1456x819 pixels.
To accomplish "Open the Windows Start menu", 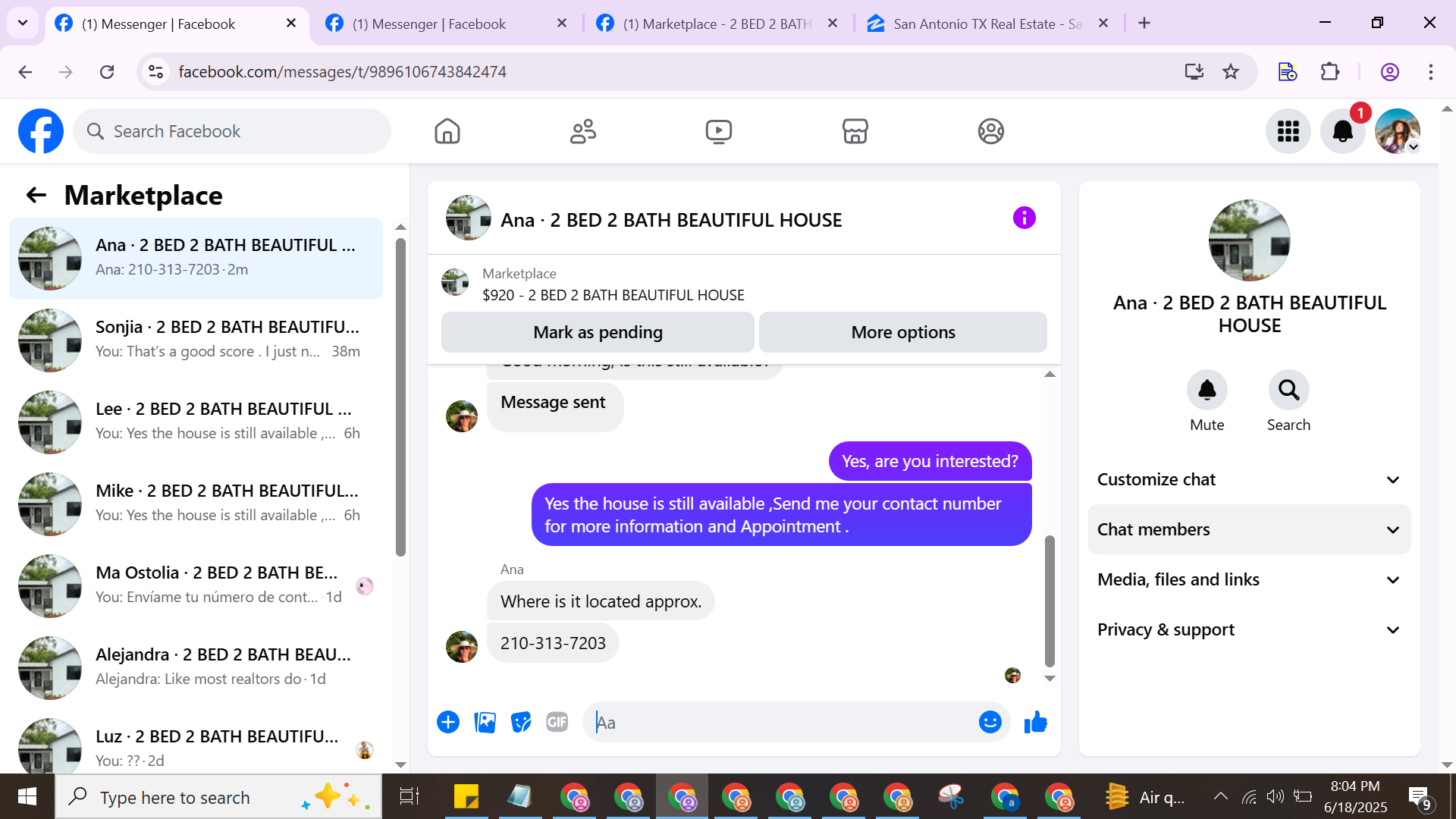I will (x=27, y=796).
